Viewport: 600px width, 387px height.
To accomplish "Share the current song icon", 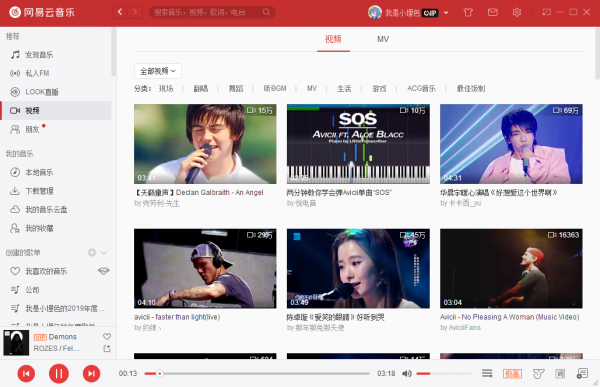I will (107, 348).
